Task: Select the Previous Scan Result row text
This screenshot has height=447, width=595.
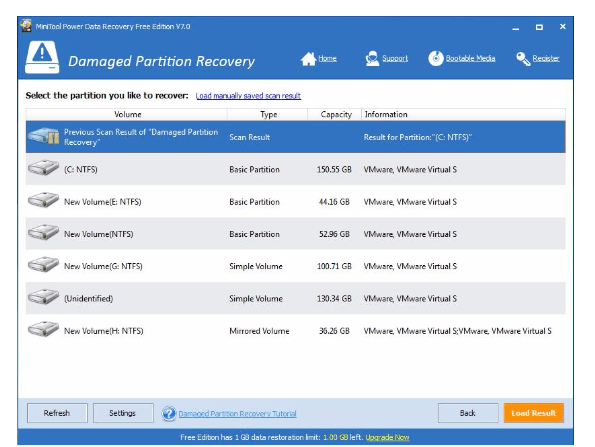Action: coord(141,137)
